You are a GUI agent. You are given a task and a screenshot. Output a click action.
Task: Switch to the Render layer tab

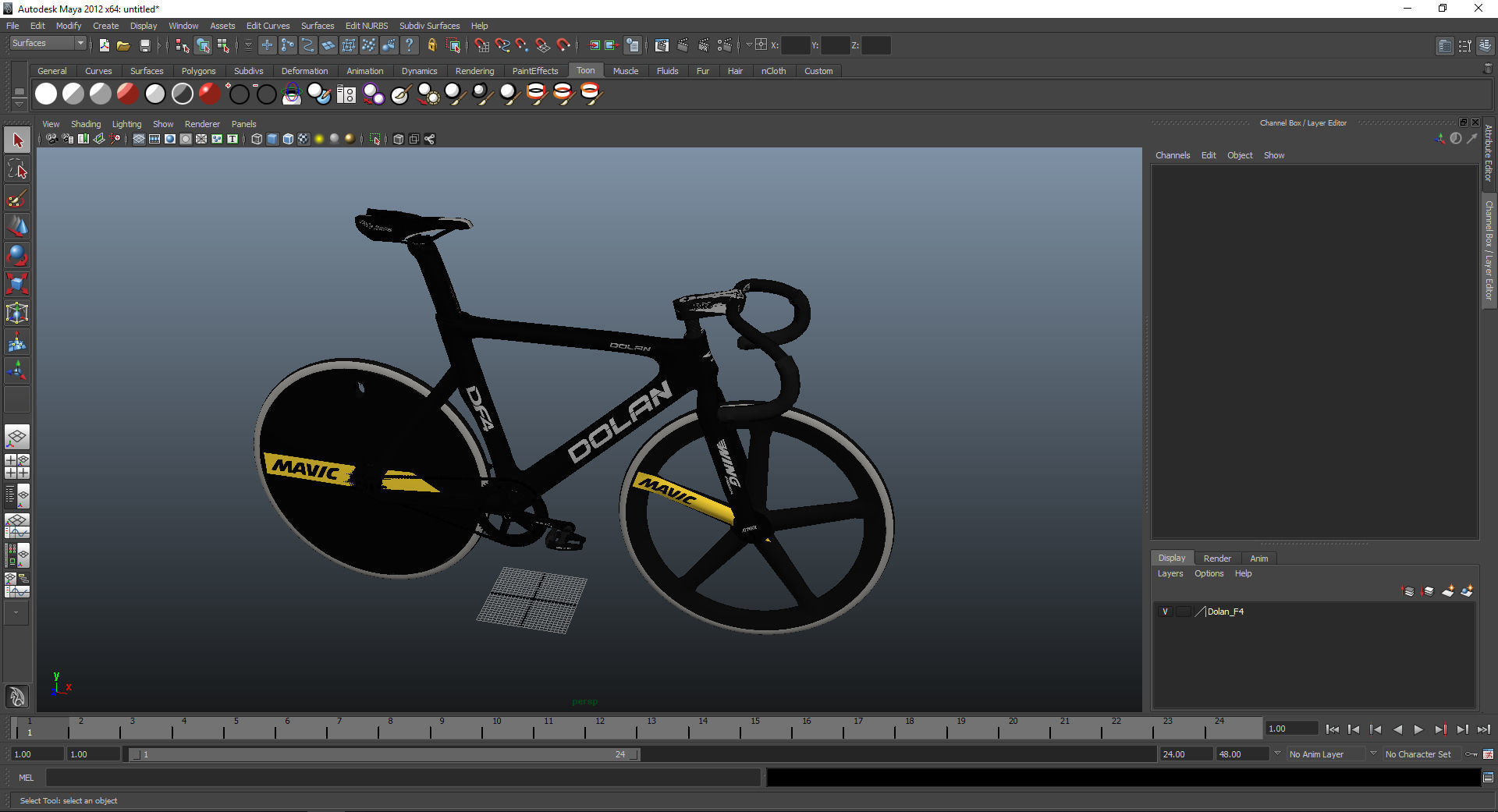coord(1217,558)
